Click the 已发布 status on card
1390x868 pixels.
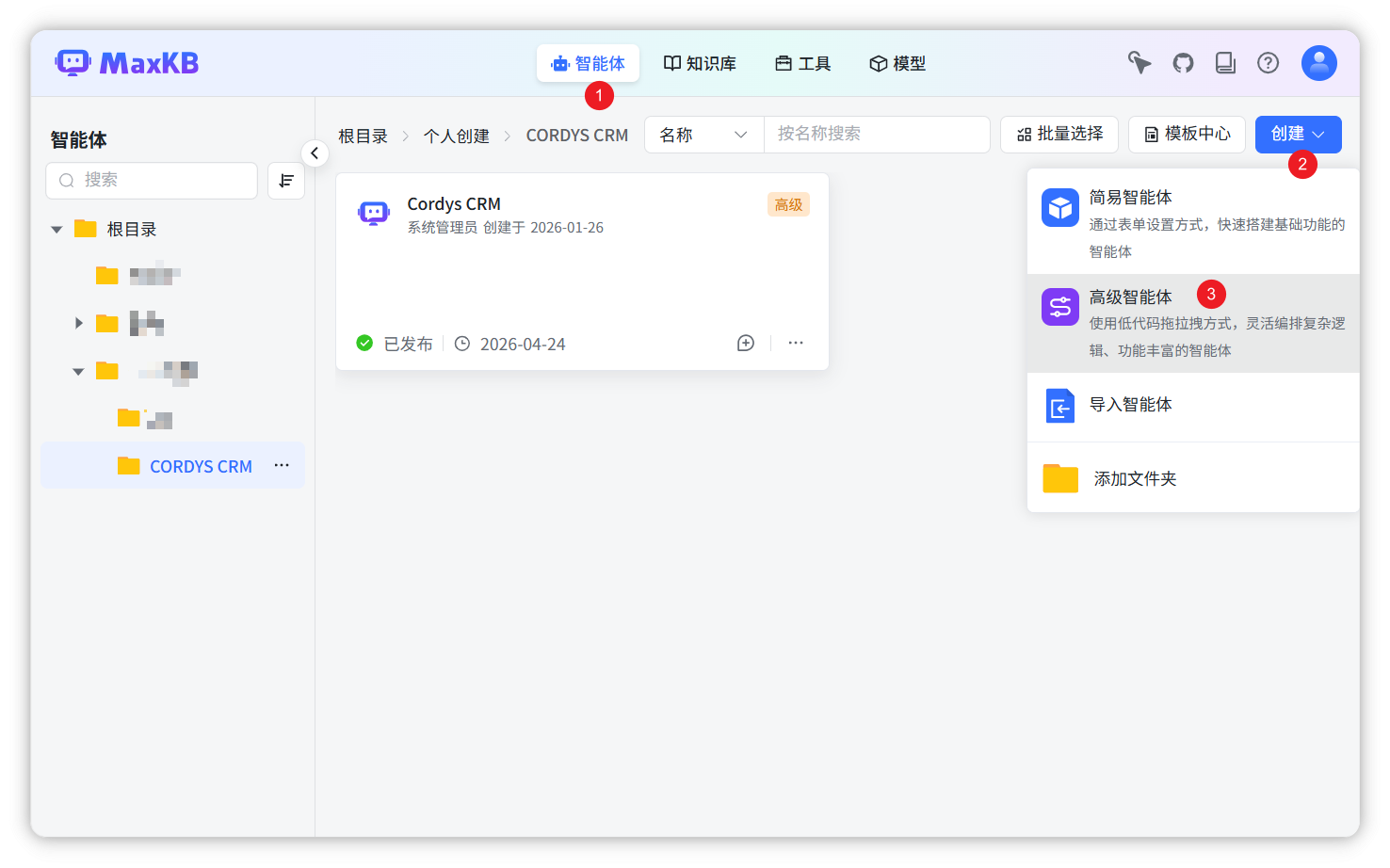tap(396, 344)
